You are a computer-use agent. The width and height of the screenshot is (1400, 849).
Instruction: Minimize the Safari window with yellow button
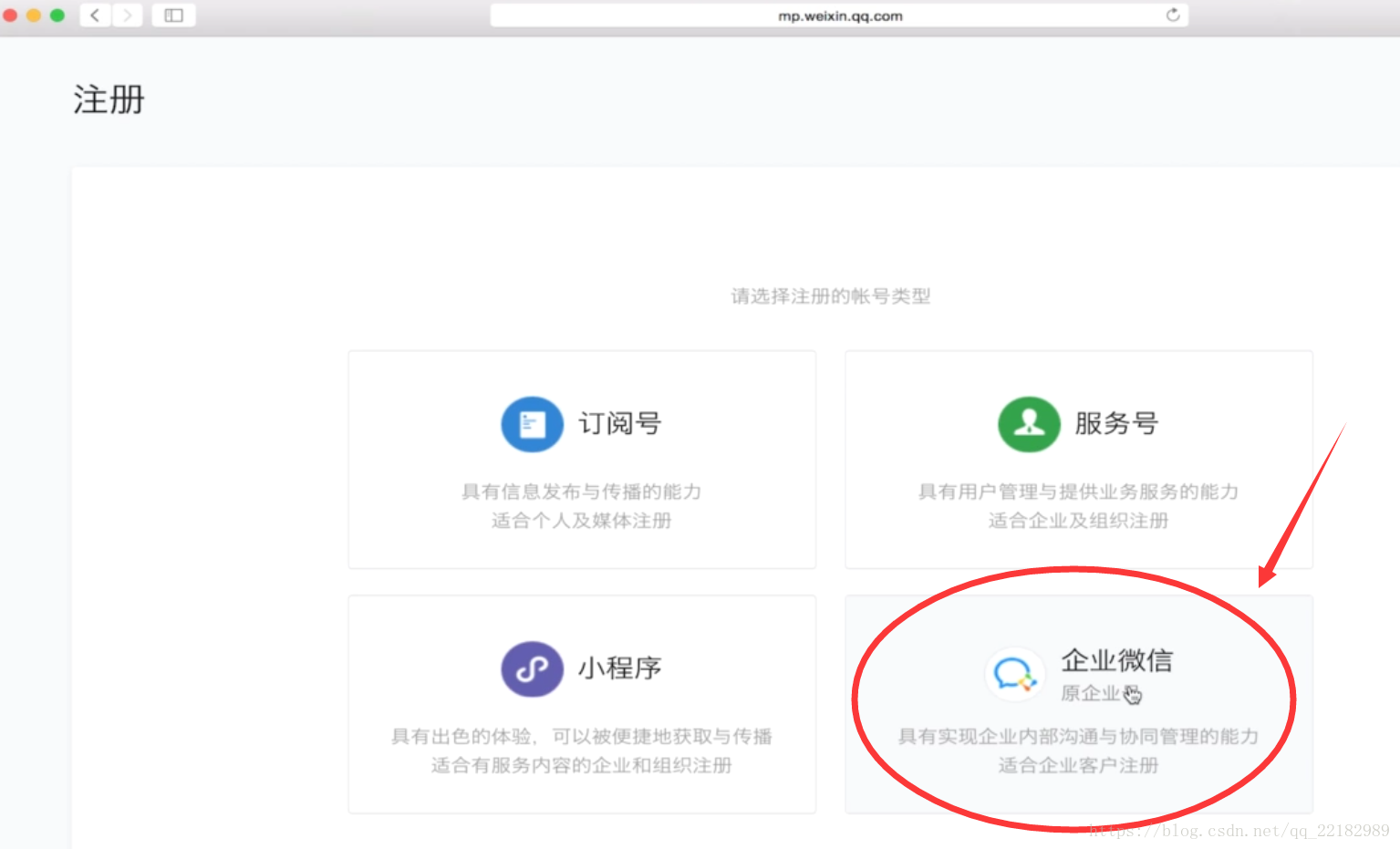34,15
